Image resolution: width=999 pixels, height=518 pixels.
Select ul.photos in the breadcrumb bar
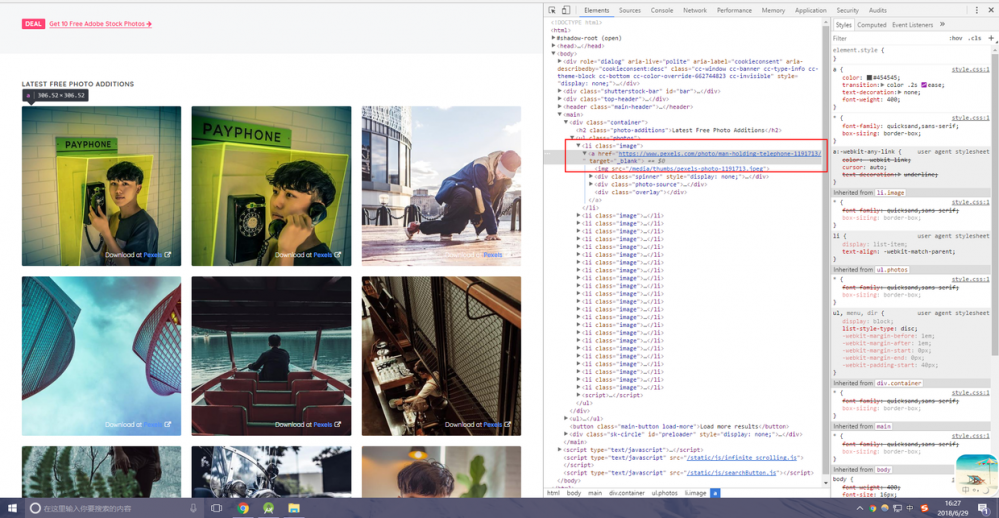click(x=664, y=493)
